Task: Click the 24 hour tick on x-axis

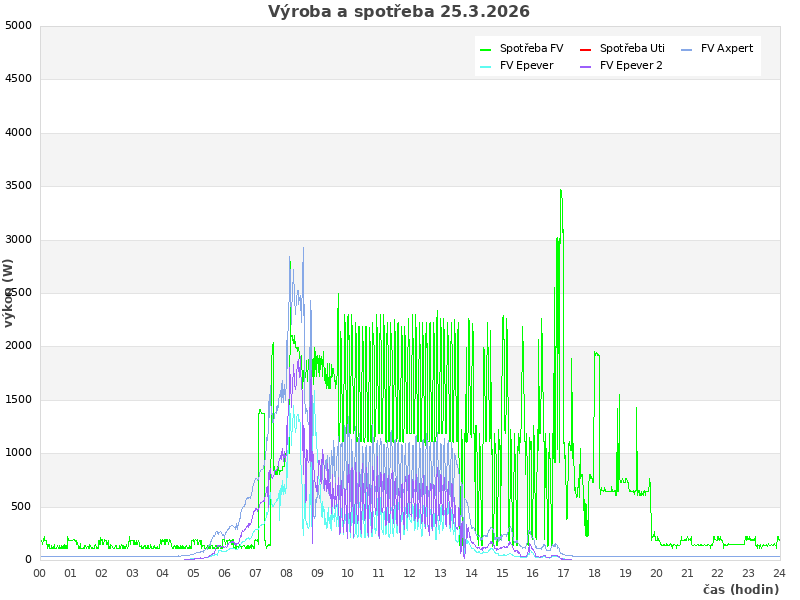Action: point(779,574)
